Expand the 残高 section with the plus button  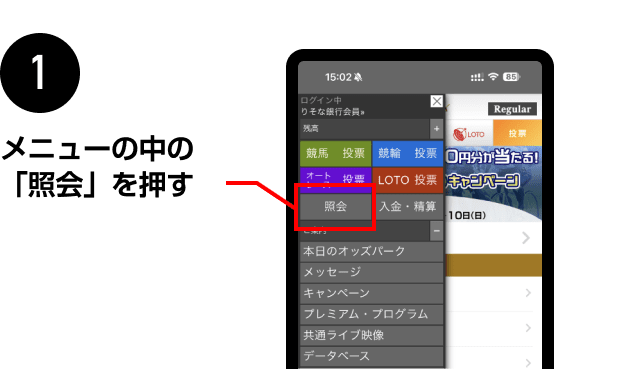point(436,129)
